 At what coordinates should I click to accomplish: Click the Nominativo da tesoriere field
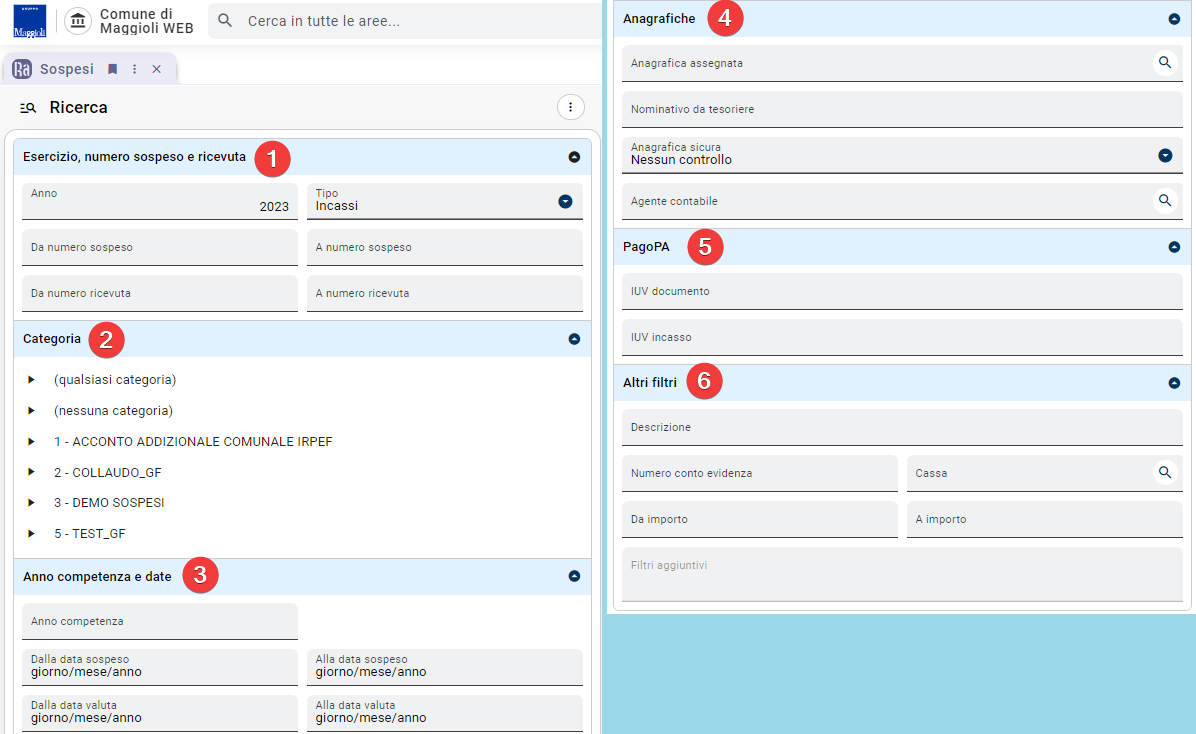point(902,109)
